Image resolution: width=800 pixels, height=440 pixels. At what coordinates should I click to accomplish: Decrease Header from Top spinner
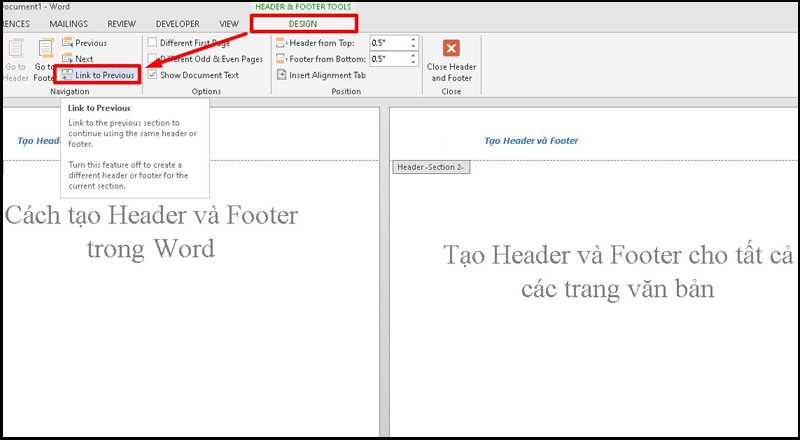(413, 46)
